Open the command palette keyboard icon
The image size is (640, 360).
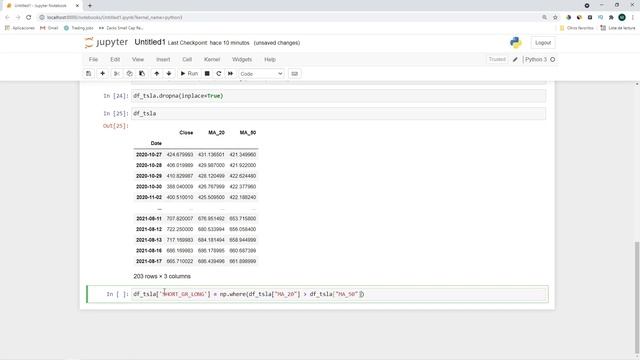pyautogui.click(x=294, y=73)
